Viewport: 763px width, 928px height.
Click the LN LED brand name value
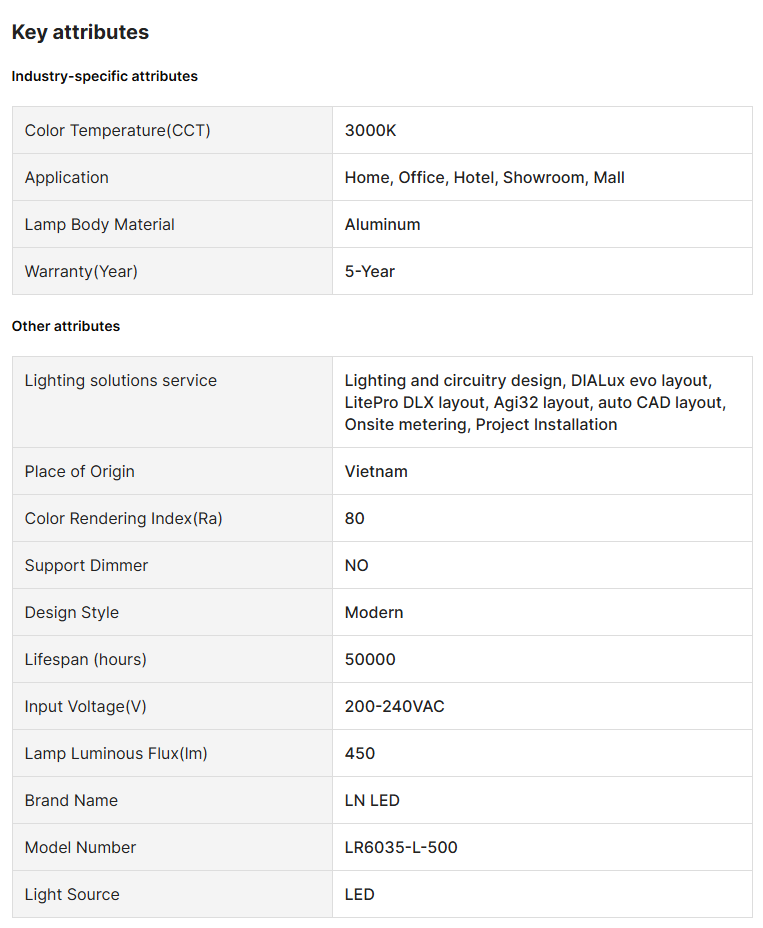372,800
